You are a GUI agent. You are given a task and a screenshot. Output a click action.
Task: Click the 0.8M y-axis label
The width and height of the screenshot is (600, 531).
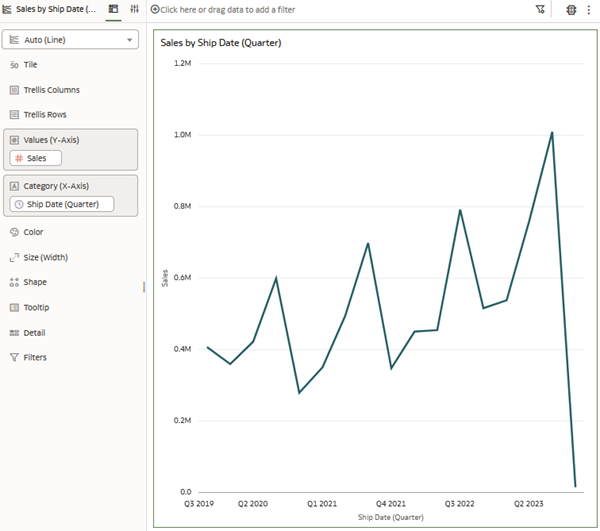click(183, 206)
